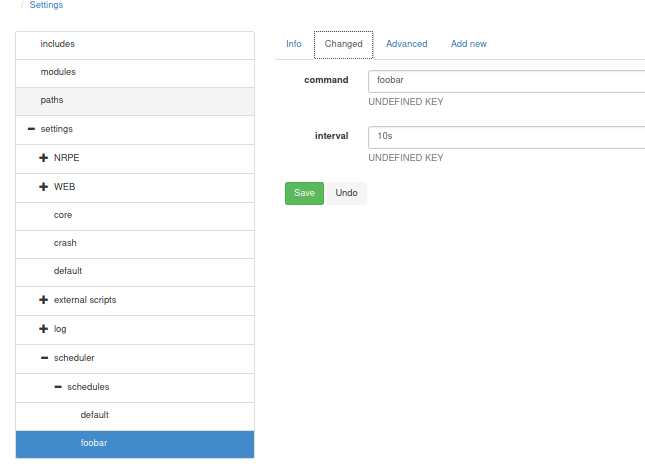Viewport: 645px width, 473px height.
Task: Select the Changed tab
Action: coord(343,44)
